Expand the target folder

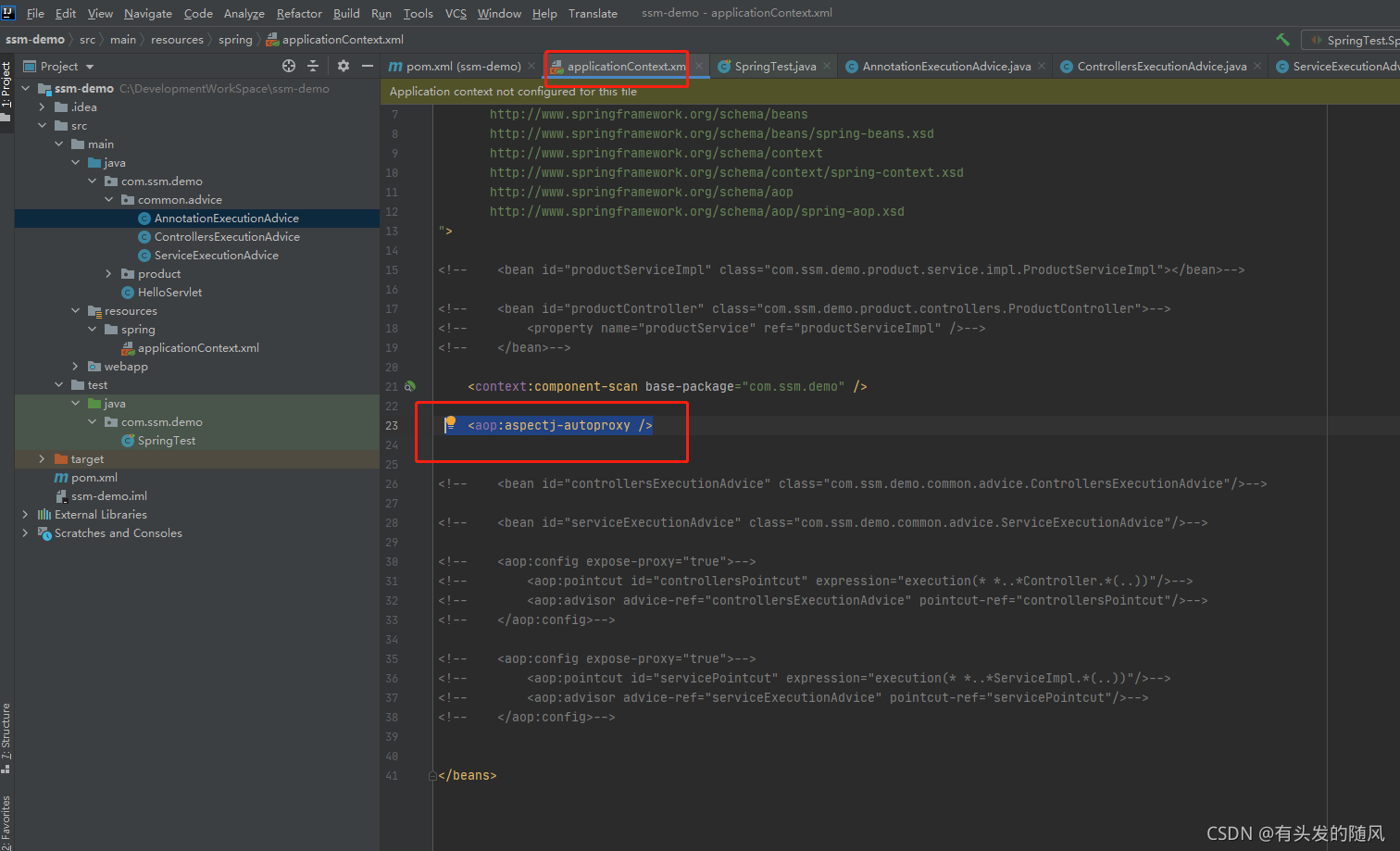click(42, 458)
